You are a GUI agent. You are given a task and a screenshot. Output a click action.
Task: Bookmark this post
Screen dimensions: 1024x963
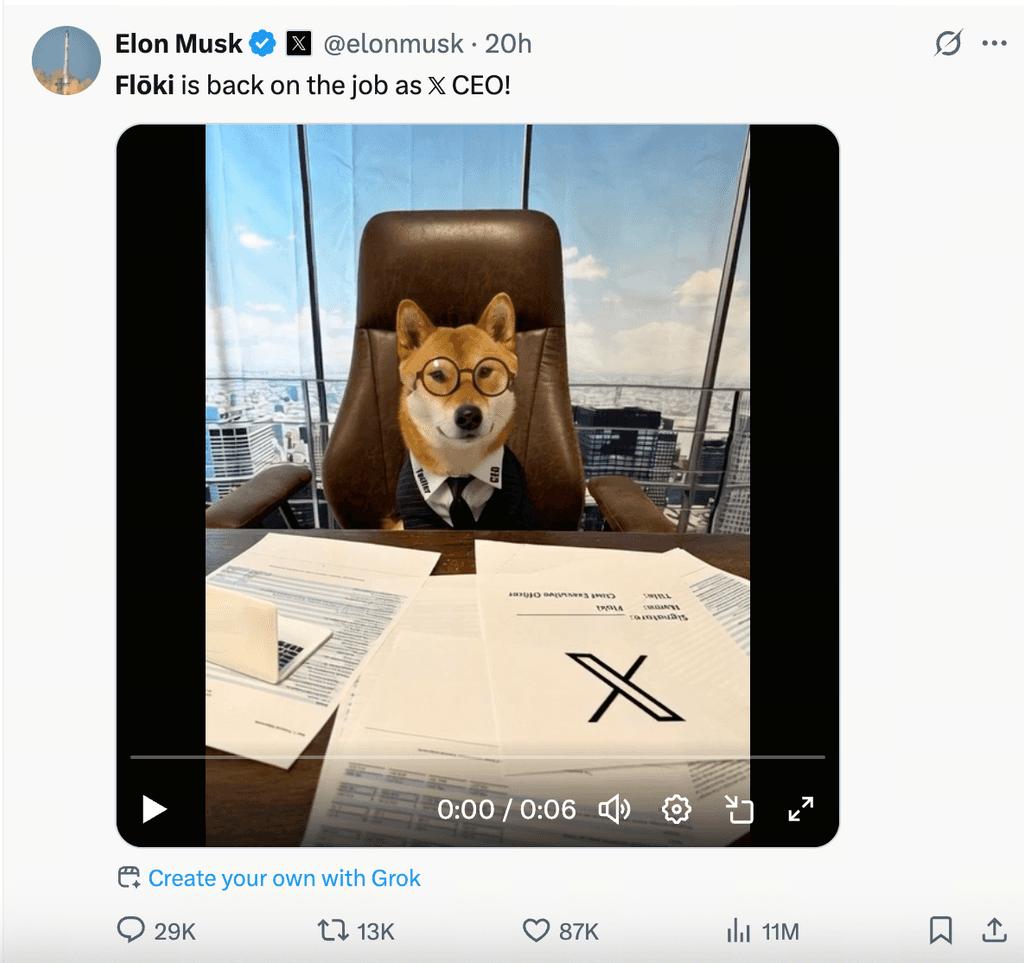(x=941, y=931)
